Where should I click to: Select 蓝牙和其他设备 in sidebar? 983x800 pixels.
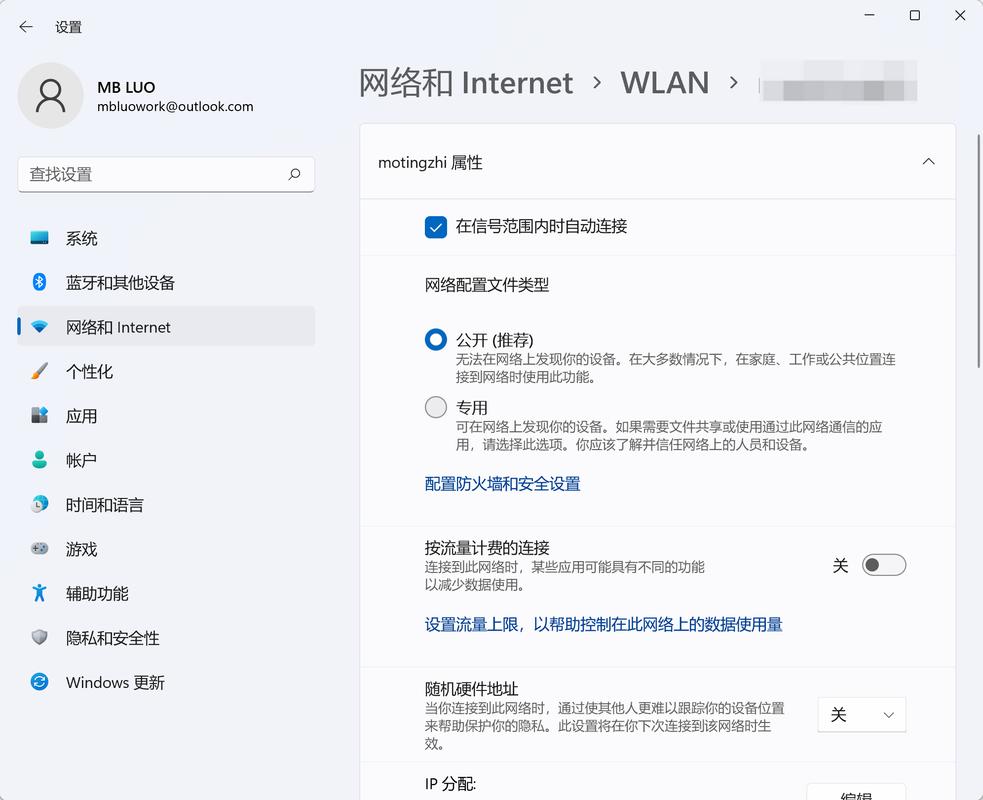121,282
